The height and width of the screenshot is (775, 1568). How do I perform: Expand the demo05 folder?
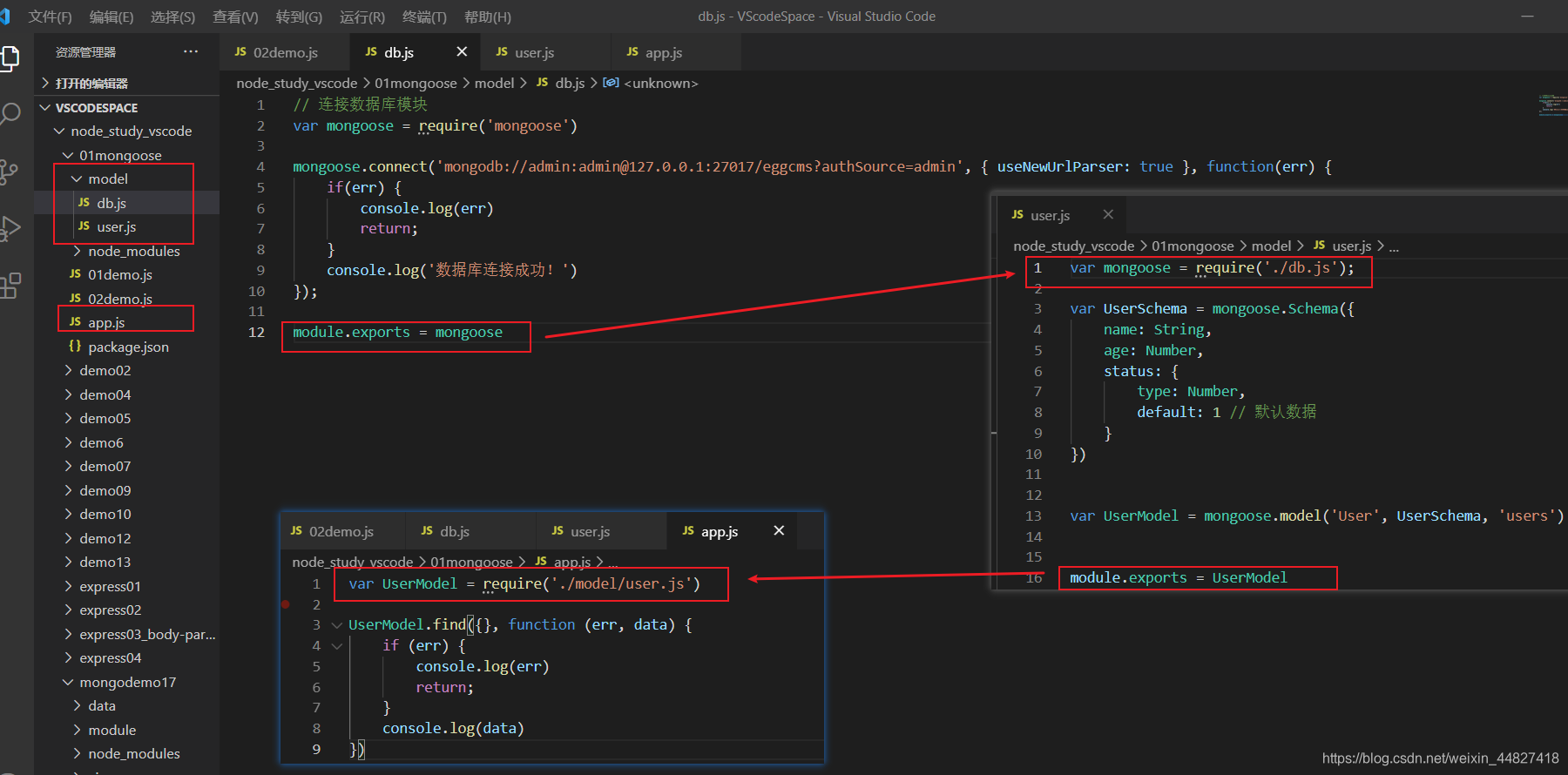pyautogui.click(x=68, y=418)
